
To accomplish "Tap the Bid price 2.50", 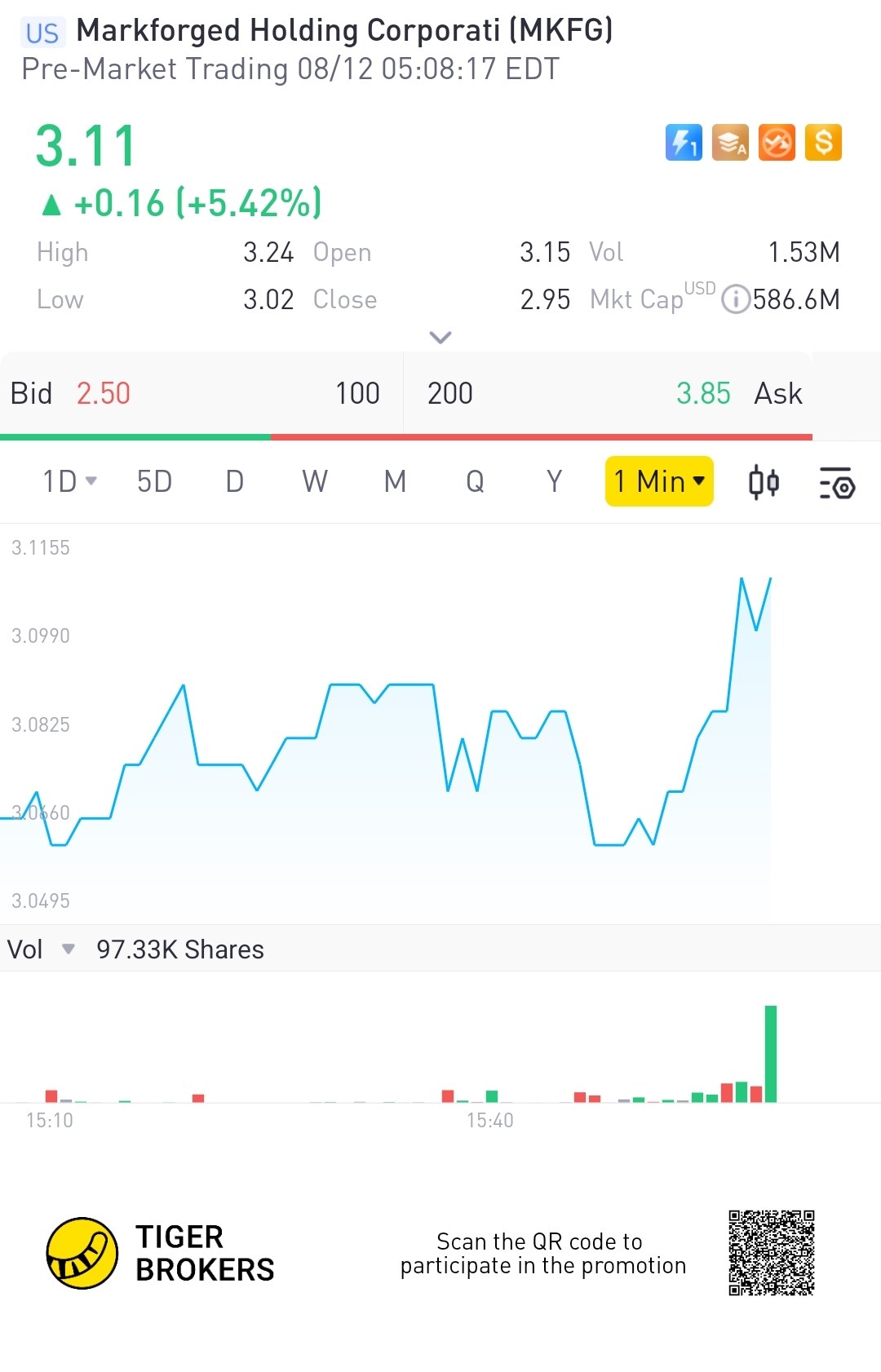I will click(x=104, y=394).
